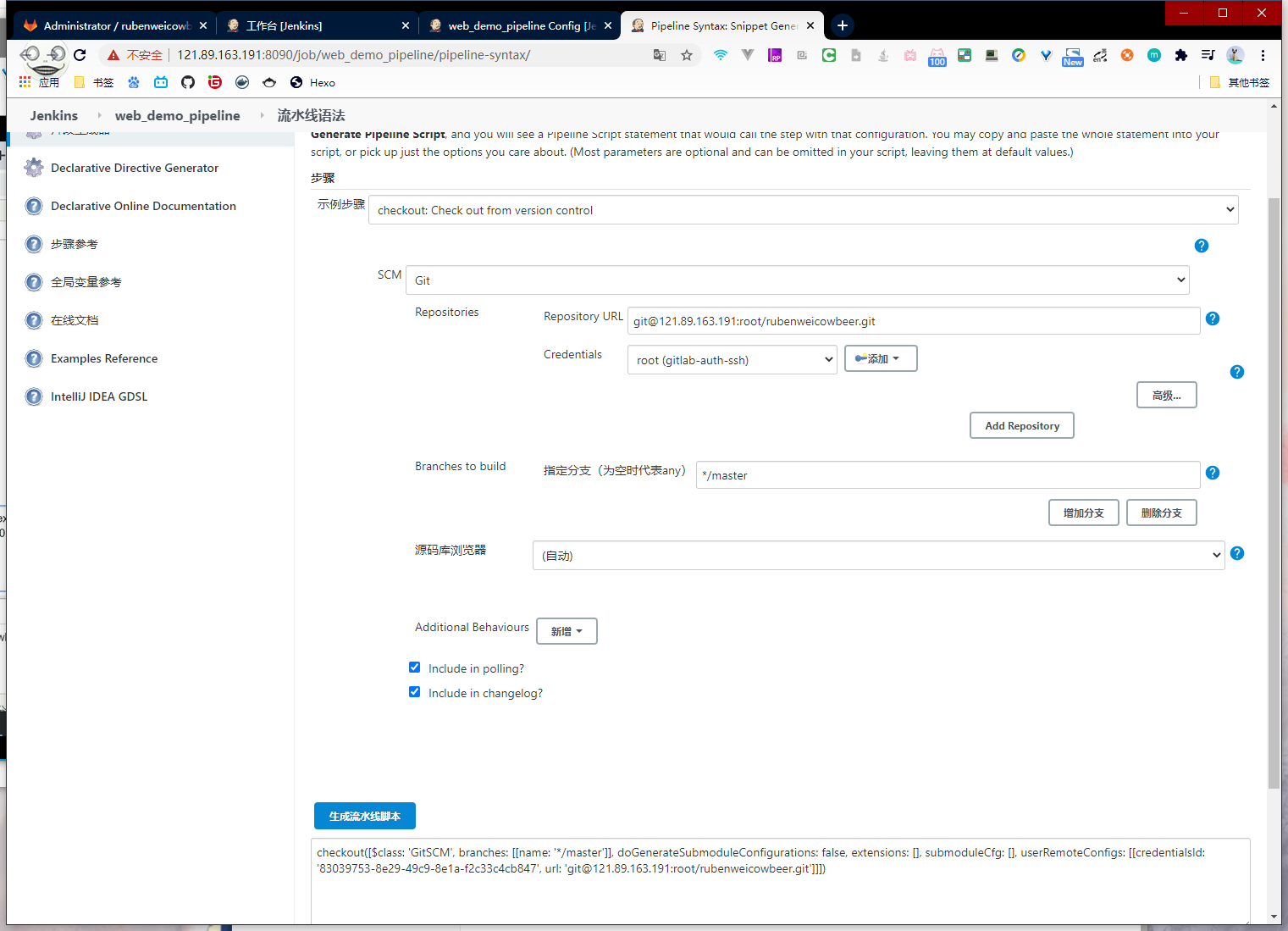Viewport: 1288px width, 931px height.
Task: Click the page's vertical scrollbar thumb
Action: [1274, 491]
